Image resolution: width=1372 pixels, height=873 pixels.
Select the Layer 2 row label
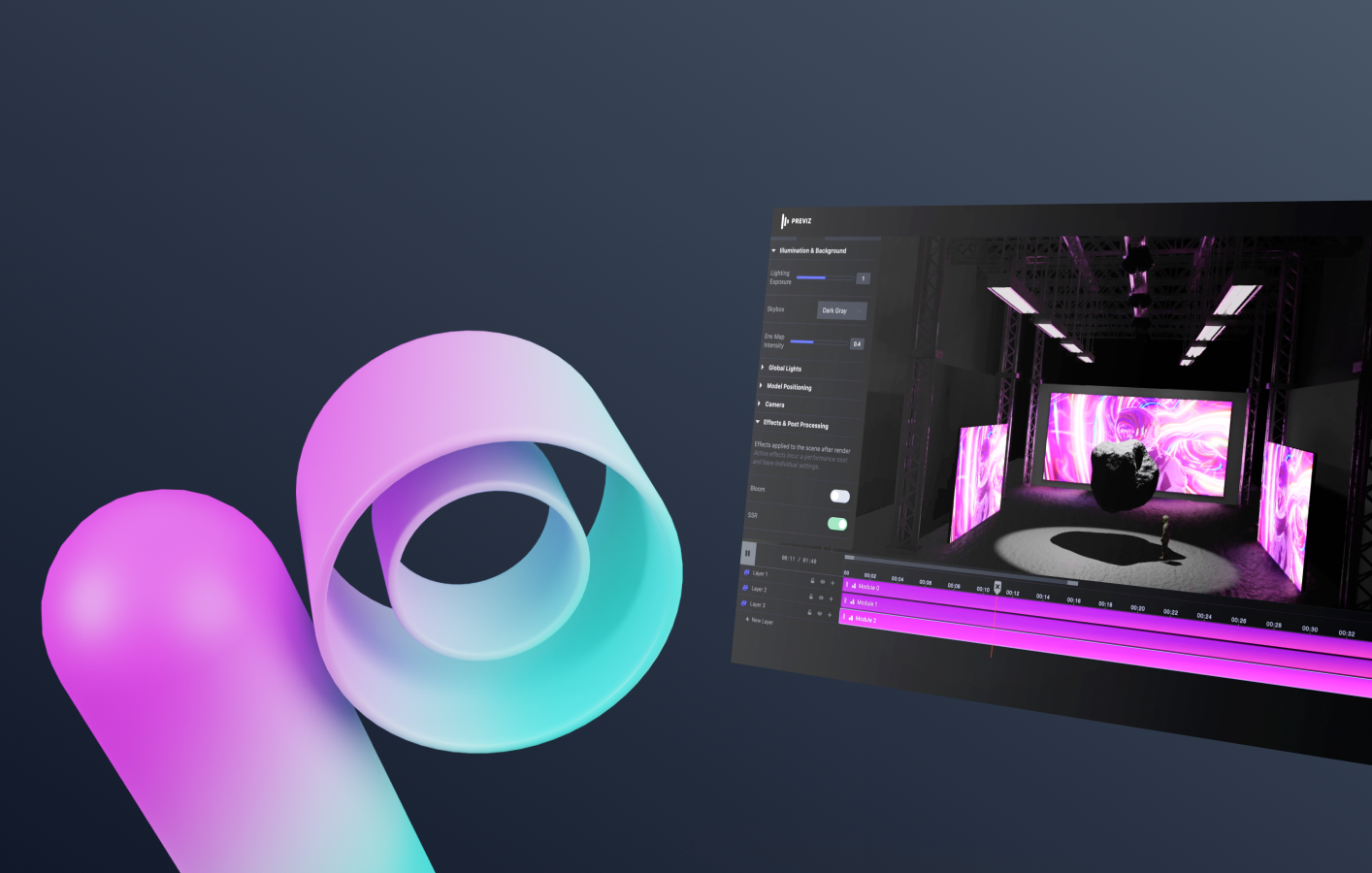click(759, 589)
